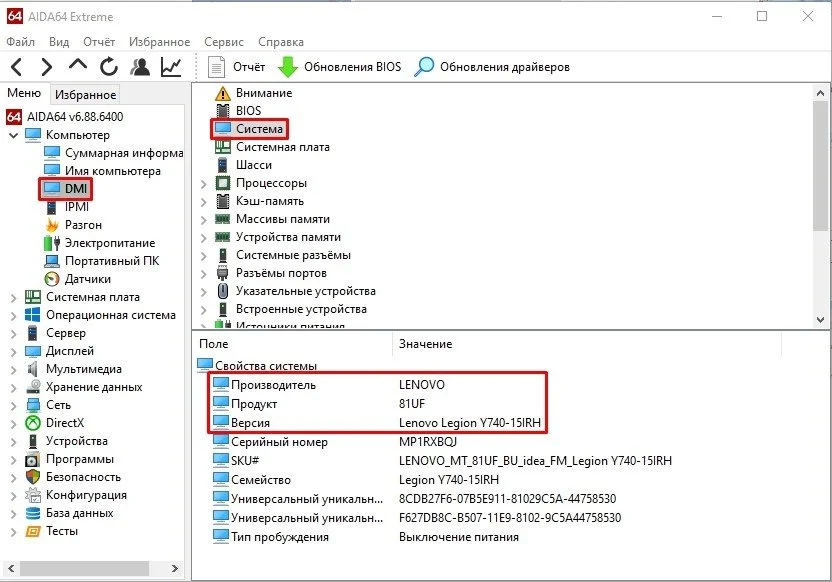Go back with the left arrow toolbar icon
Image resolution: width=832 pixels, height=582 pixels.
pos(16,67)
